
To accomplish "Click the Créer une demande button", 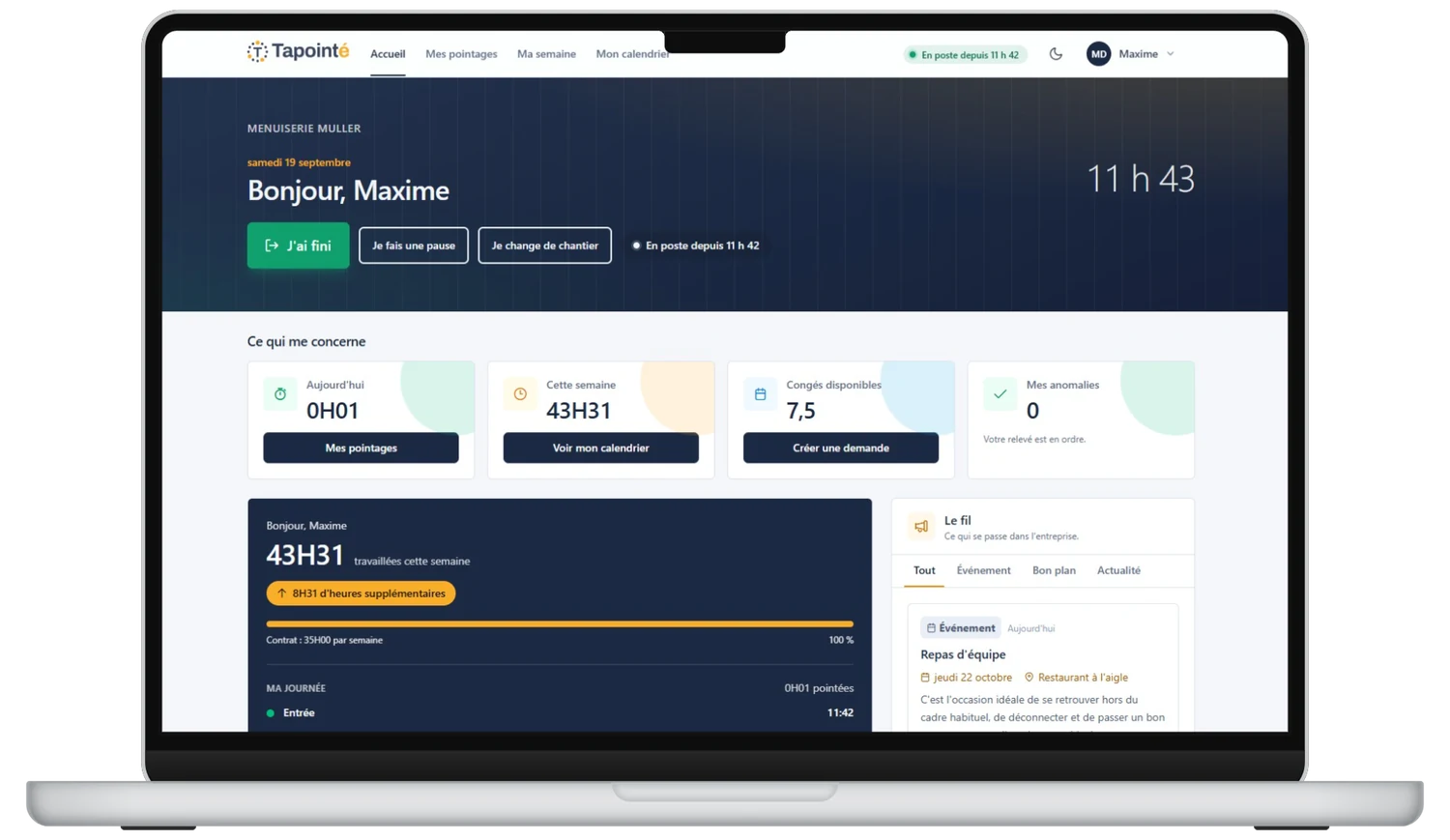I will 840,448.
